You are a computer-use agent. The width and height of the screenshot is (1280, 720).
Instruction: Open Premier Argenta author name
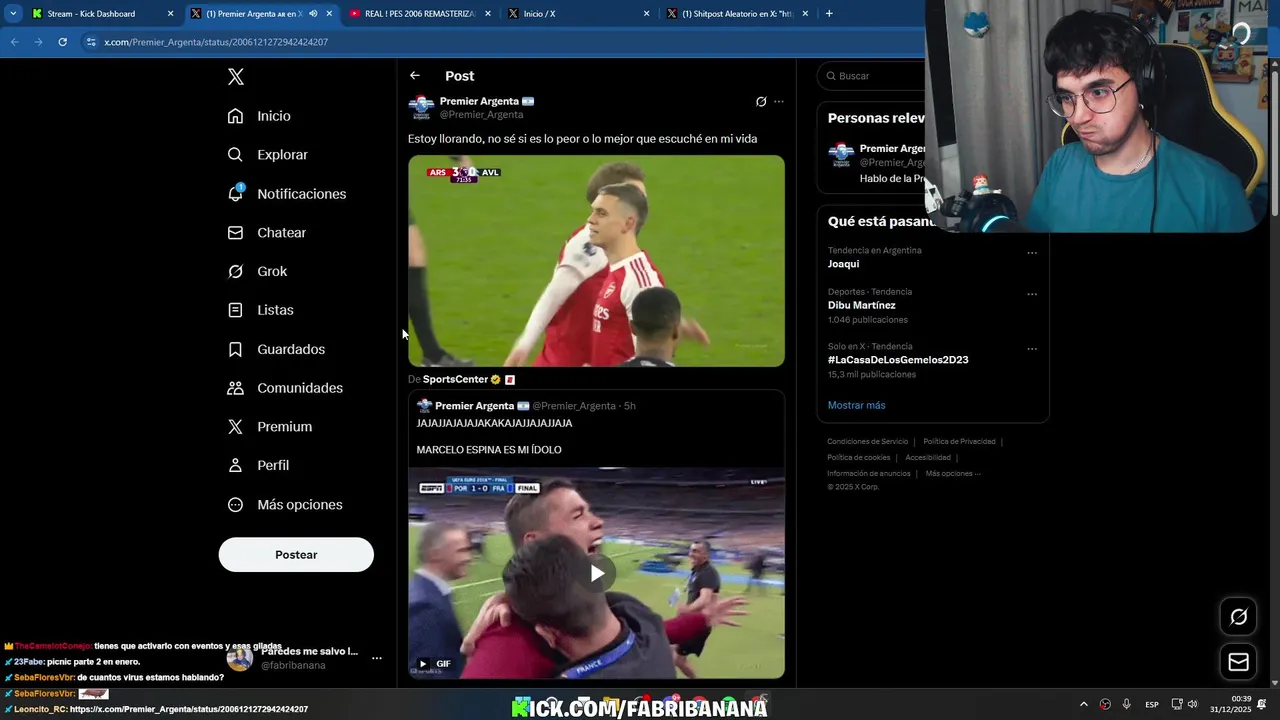(479, 101)
